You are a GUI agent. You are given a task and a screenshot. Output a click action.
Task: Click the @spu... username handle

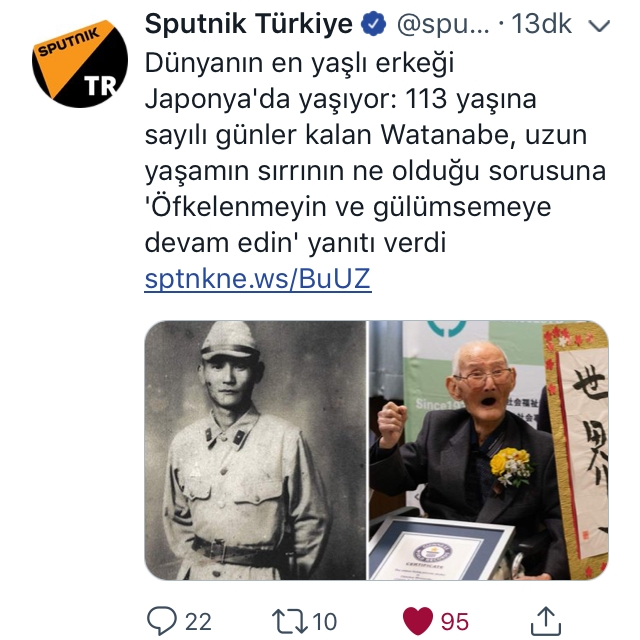click(x=443, y=24)
